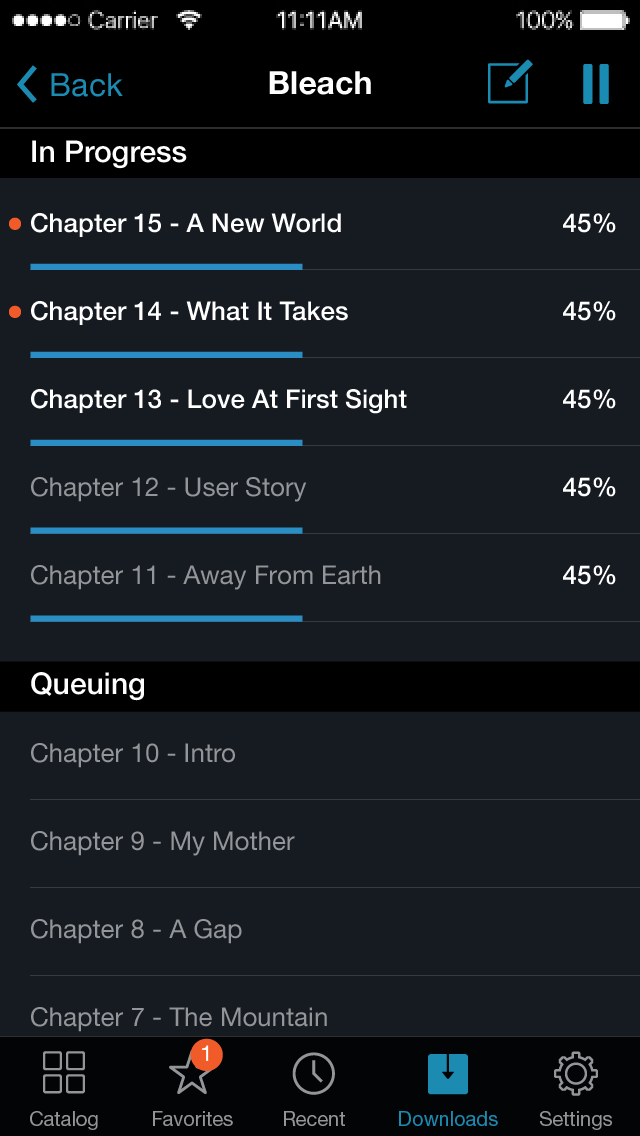Viewport: 640px width, 1136px height.
Task: Select Chapter 15 - A New World
Action: (186, 223)
